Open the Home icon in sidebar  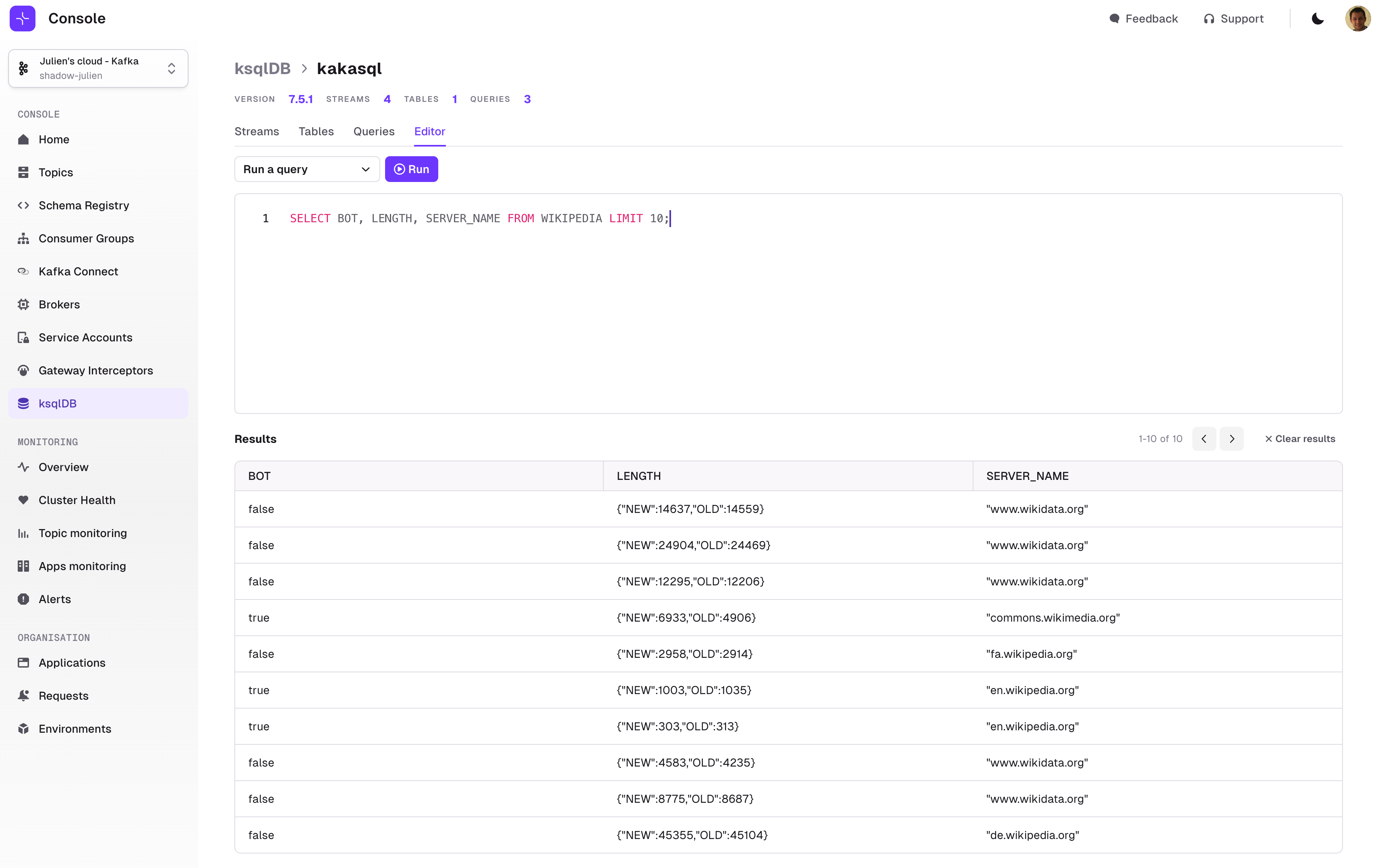point(23,139)
